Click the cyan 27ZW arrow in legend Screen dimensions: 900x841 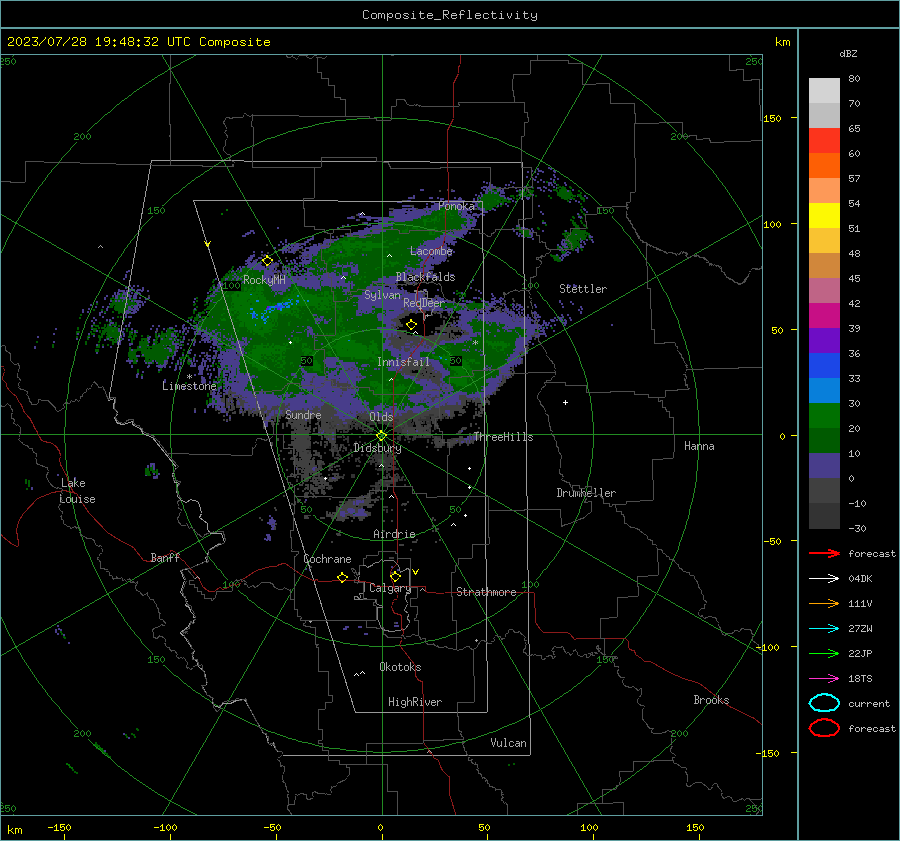(824, 628)
